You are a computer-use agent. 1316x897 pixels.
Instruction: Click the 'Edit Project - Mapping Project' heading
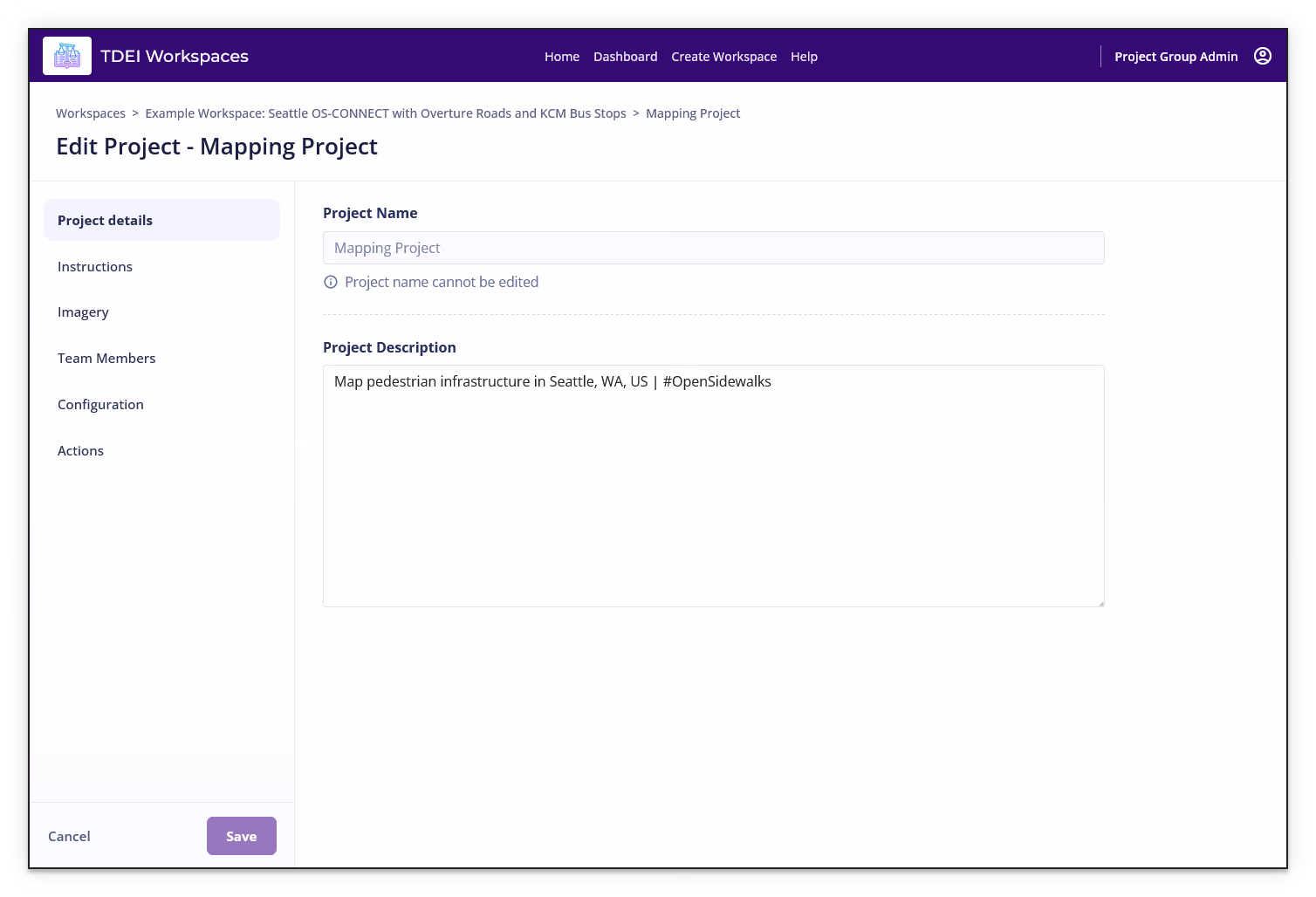click(216, 147)
